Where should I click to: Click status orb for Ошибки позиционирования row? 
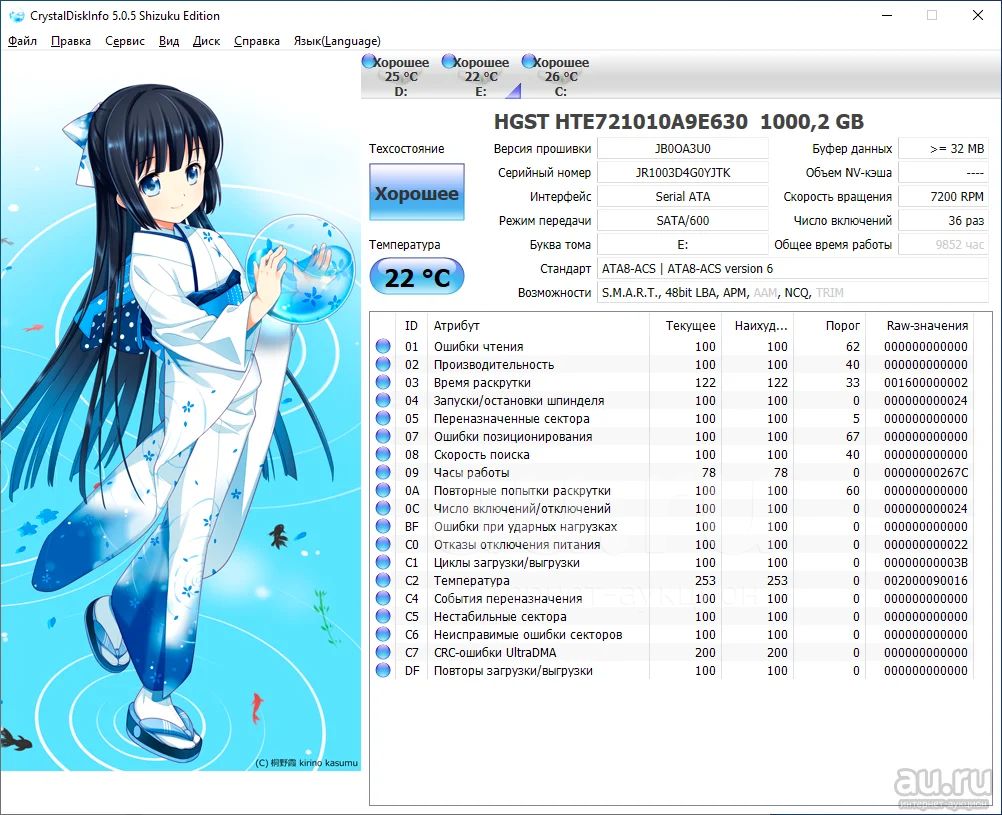click(x=383, y=437)
